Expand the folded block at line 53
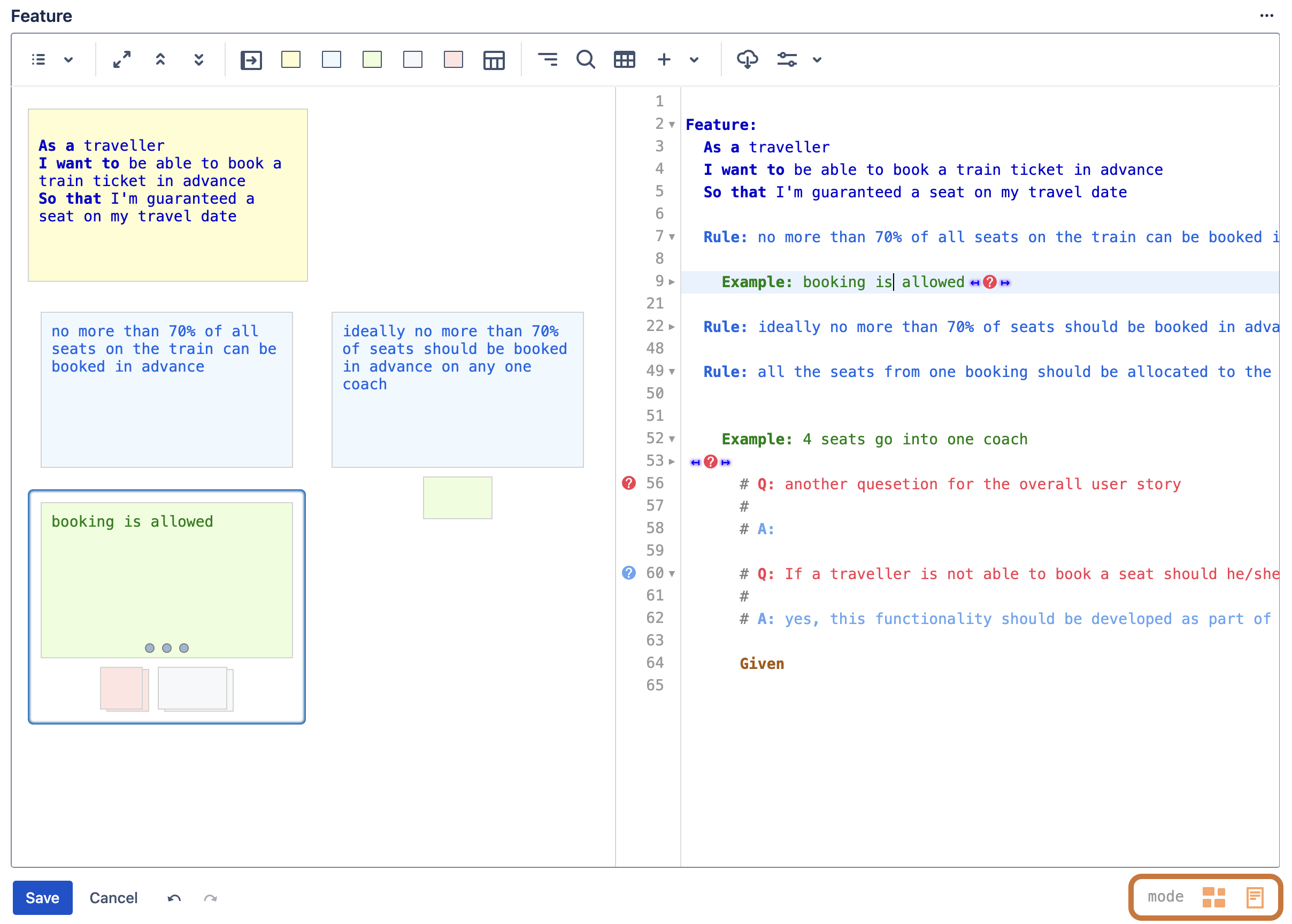The width and height of the screenshot is (1292, 924). [672, 461]
